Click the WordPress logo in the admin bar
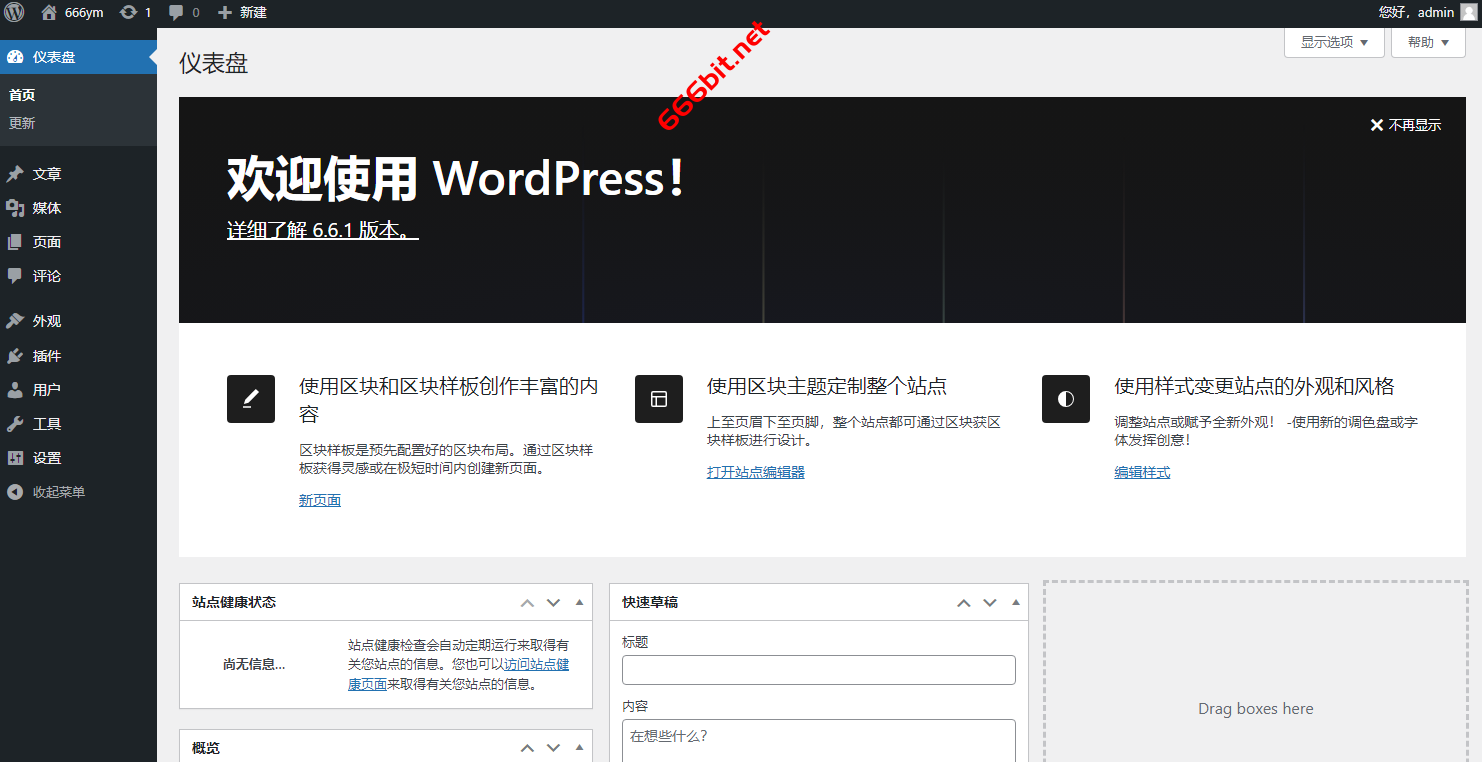 (x=14, y=12)
